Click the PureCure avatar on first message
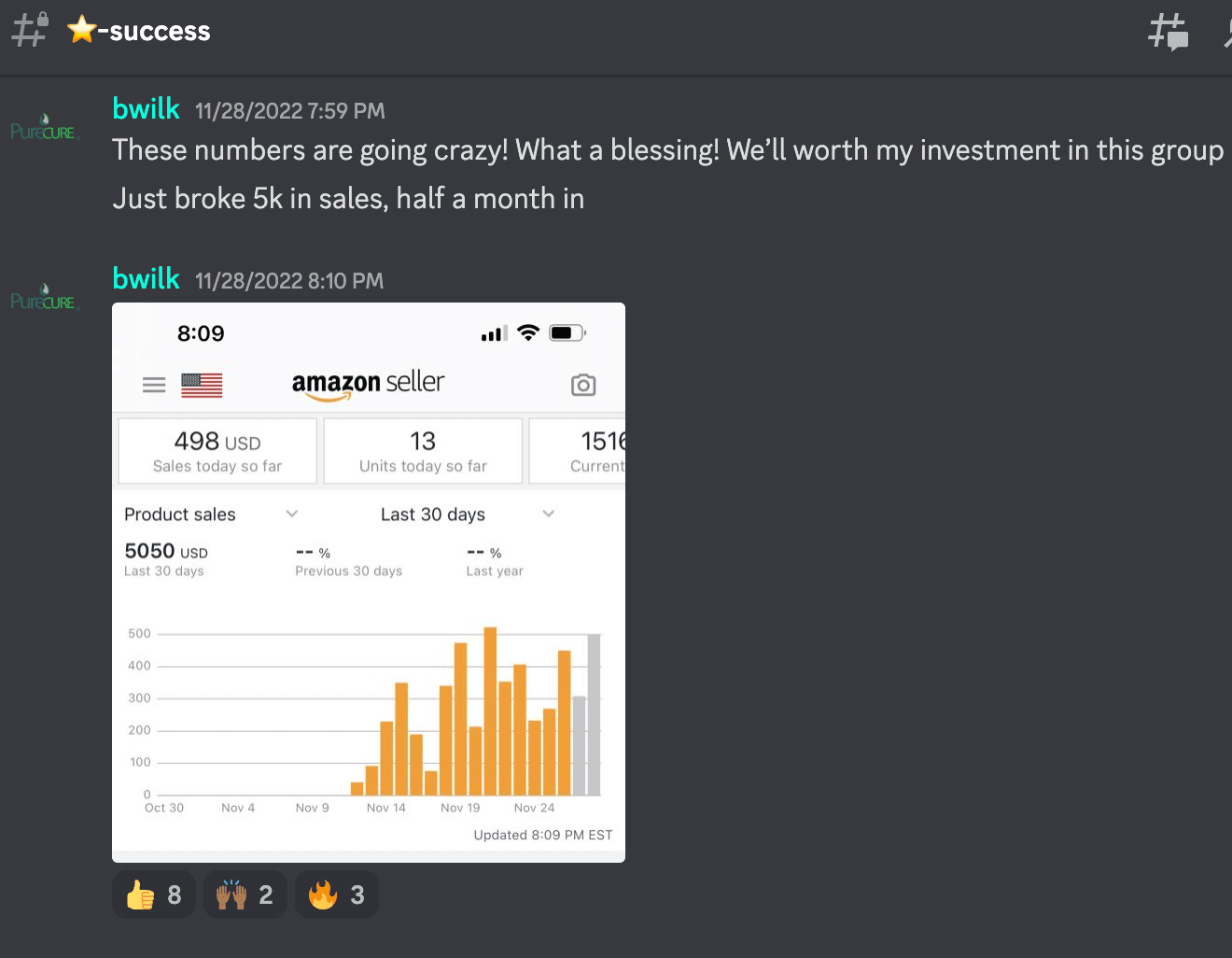 [x=44, y=129]
